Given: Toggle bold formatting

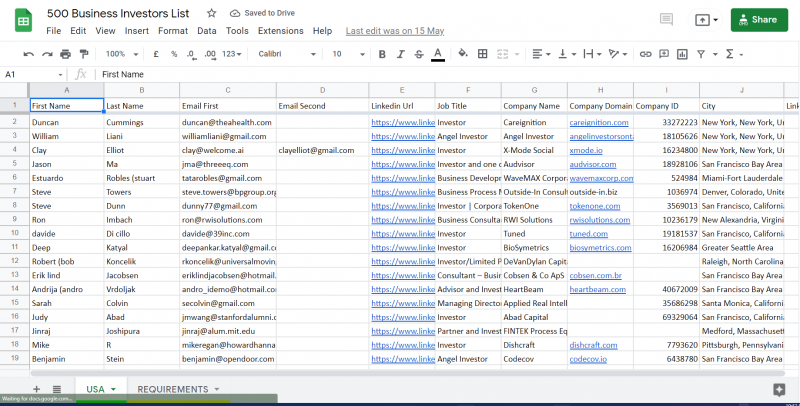Looking at the screenshot, I should click(x=382, y=54).
